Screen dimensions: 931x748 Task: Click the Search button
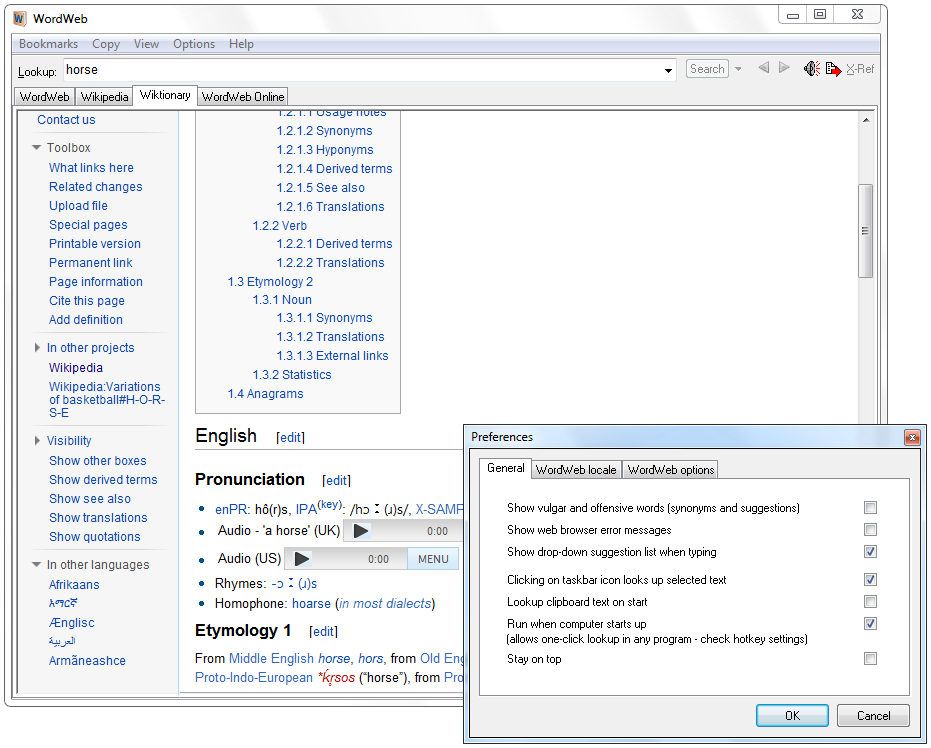pyautogui.click(x=707, y=69)
